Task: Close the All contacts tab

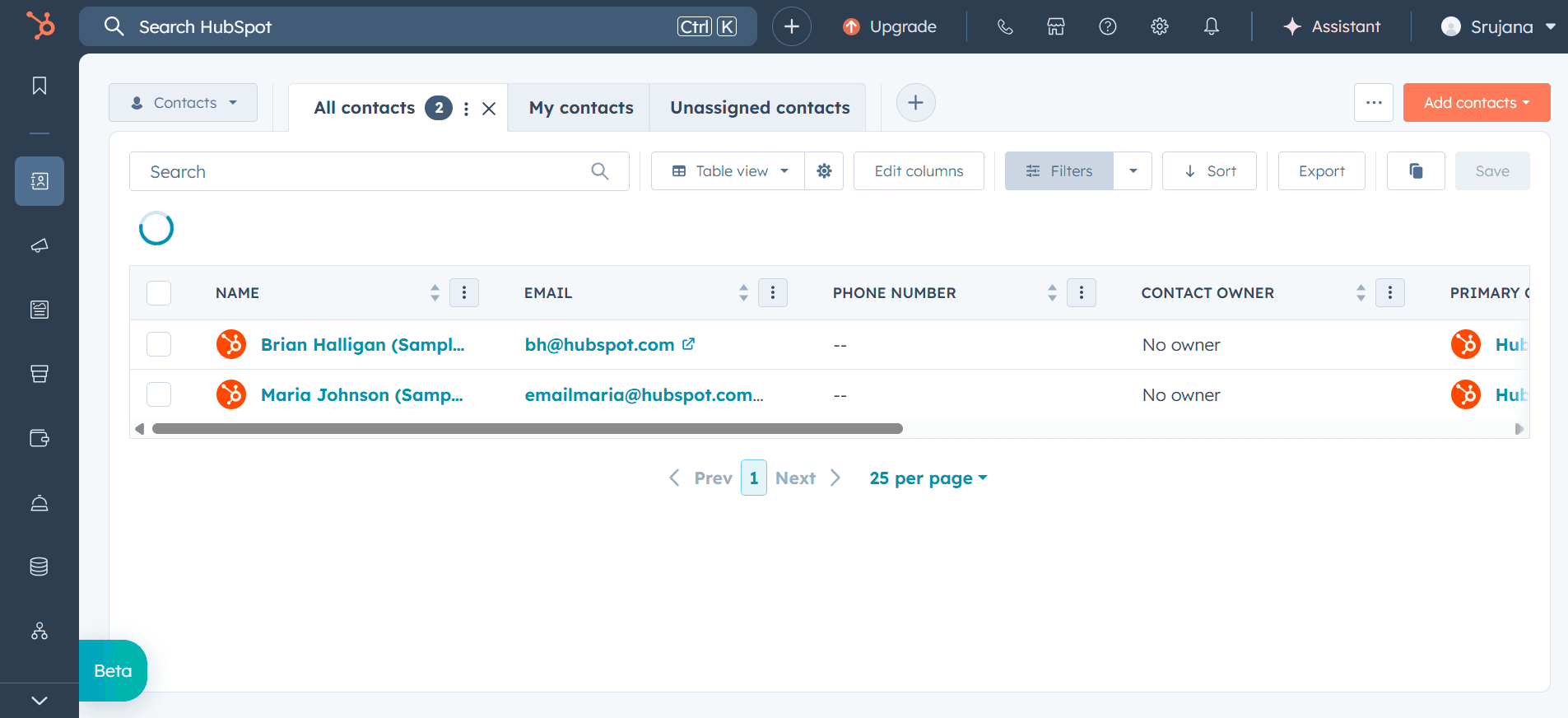Action: click(x=489, y=109)
